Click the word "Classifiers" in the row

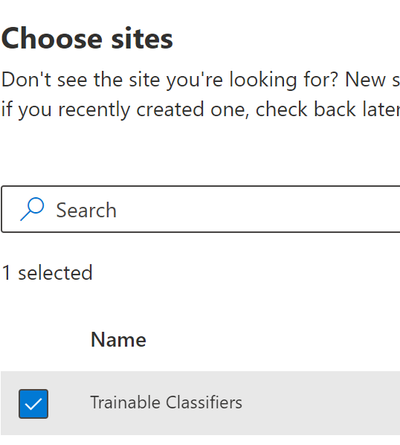point(204,402)
